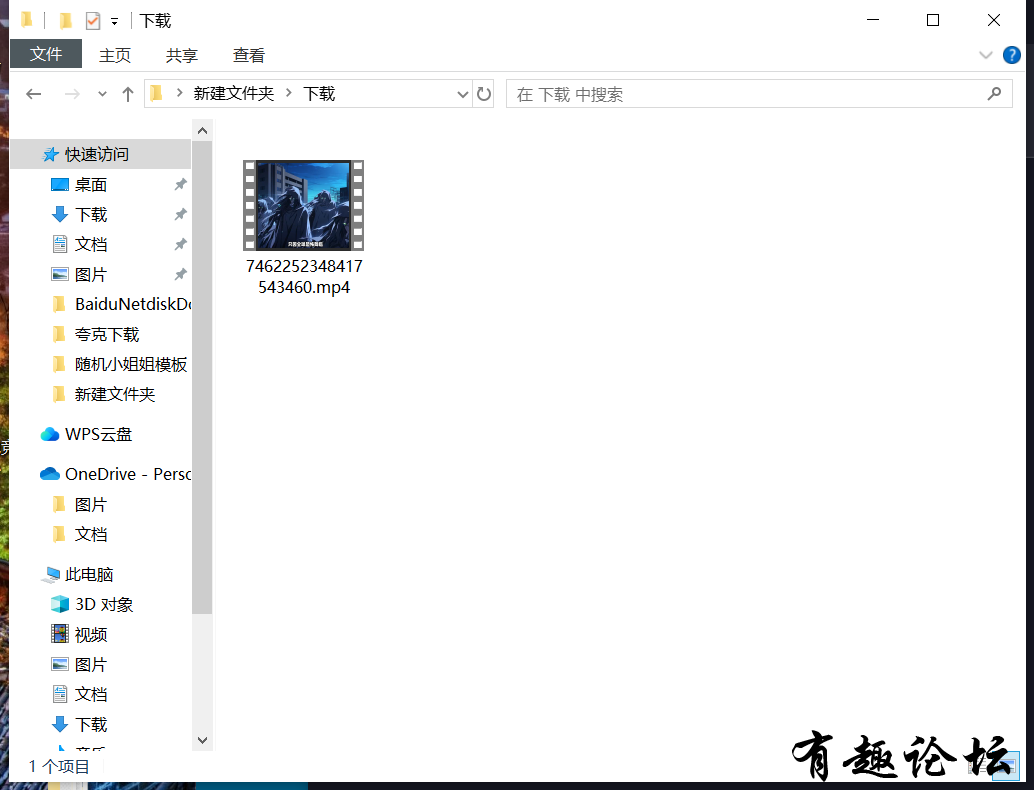
Task: Open 下载 under 此电脑
Action: pyautogui.click(x=91, y=725)
